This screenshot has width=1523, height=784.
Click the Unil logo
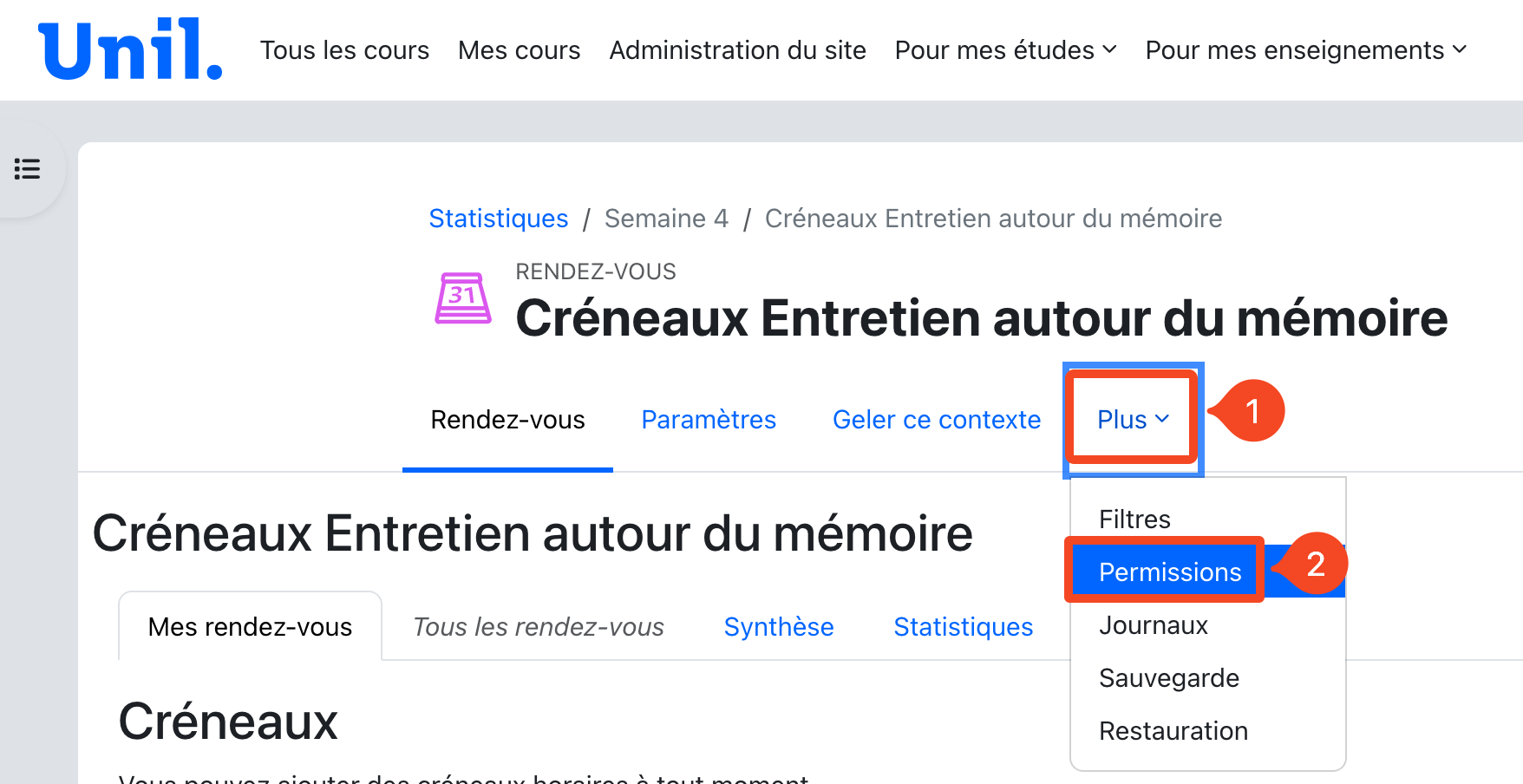[130, 50]
